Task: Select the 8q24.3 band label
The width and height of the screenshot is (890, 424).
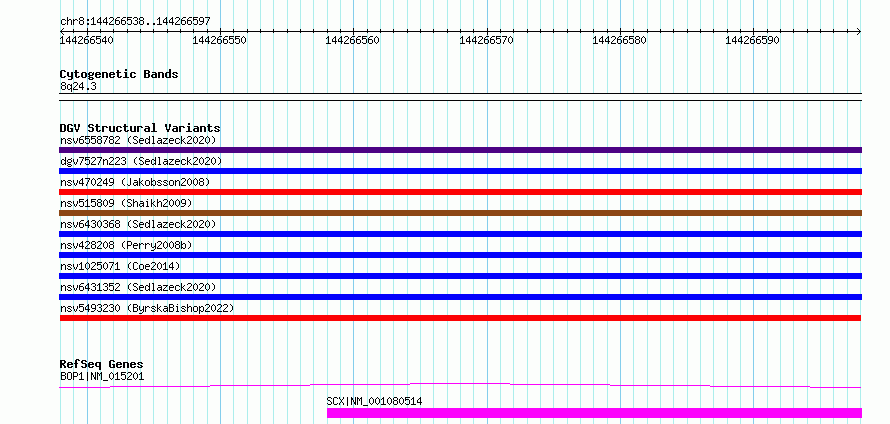Action: tap(78, 86)
